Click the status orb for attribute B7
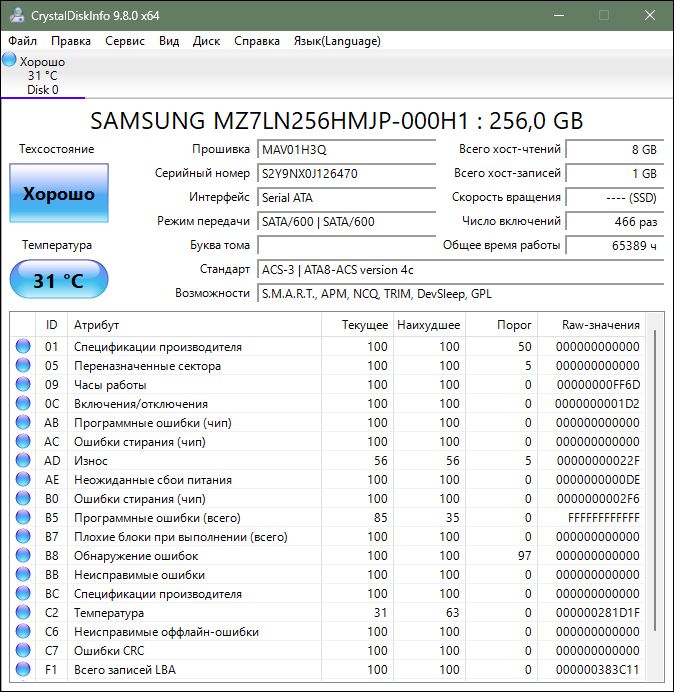674x692 pixels. point(23,536)
